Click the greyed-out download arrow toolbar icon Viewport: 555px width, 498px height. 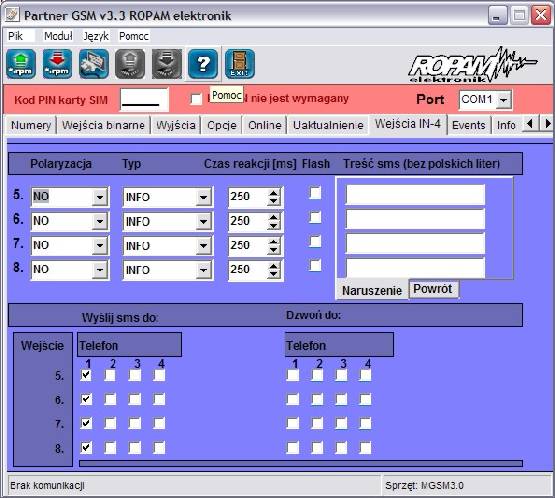pos(167,64)
